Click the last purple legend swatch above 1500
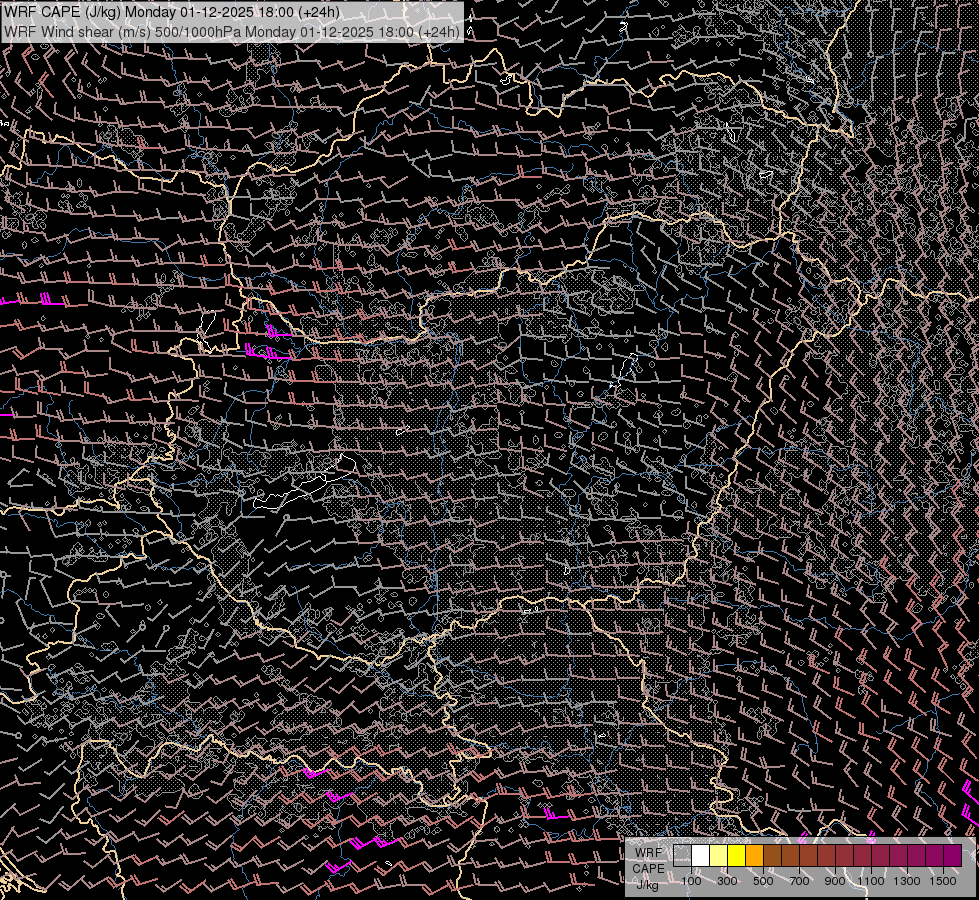 point(952,856)
